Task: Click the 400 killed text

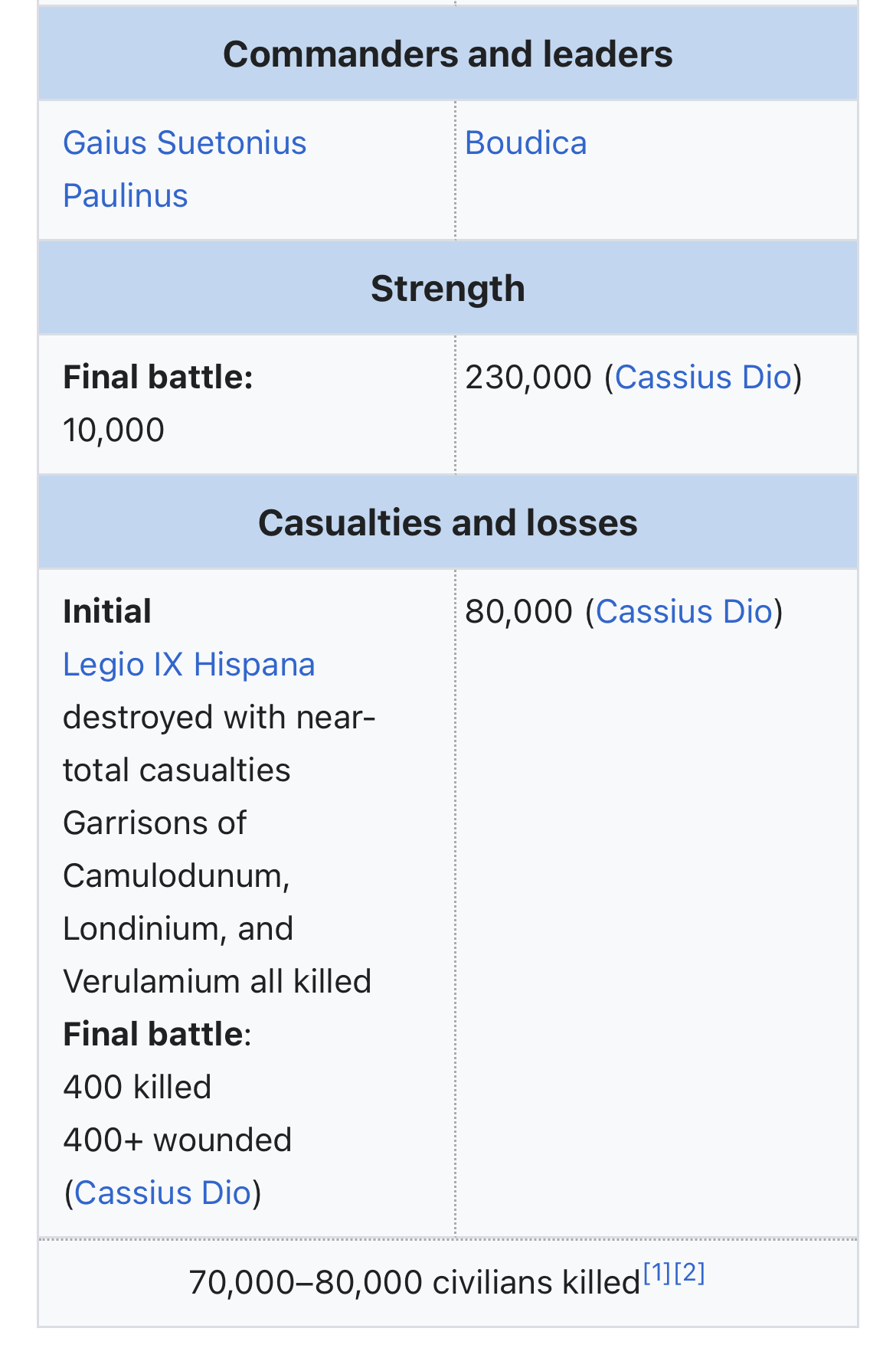Action: [137, 1088]
